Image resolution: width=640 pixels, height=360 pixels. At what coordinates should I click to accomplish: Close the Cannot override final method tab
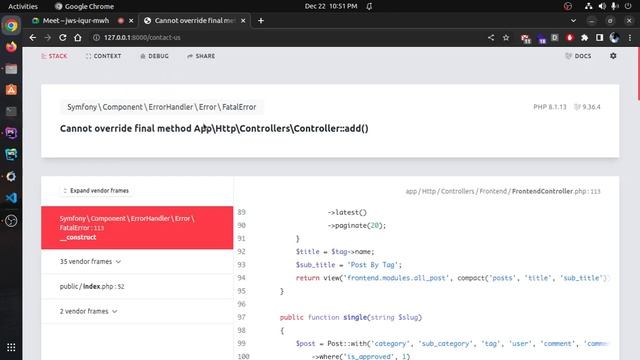[243, 20]
